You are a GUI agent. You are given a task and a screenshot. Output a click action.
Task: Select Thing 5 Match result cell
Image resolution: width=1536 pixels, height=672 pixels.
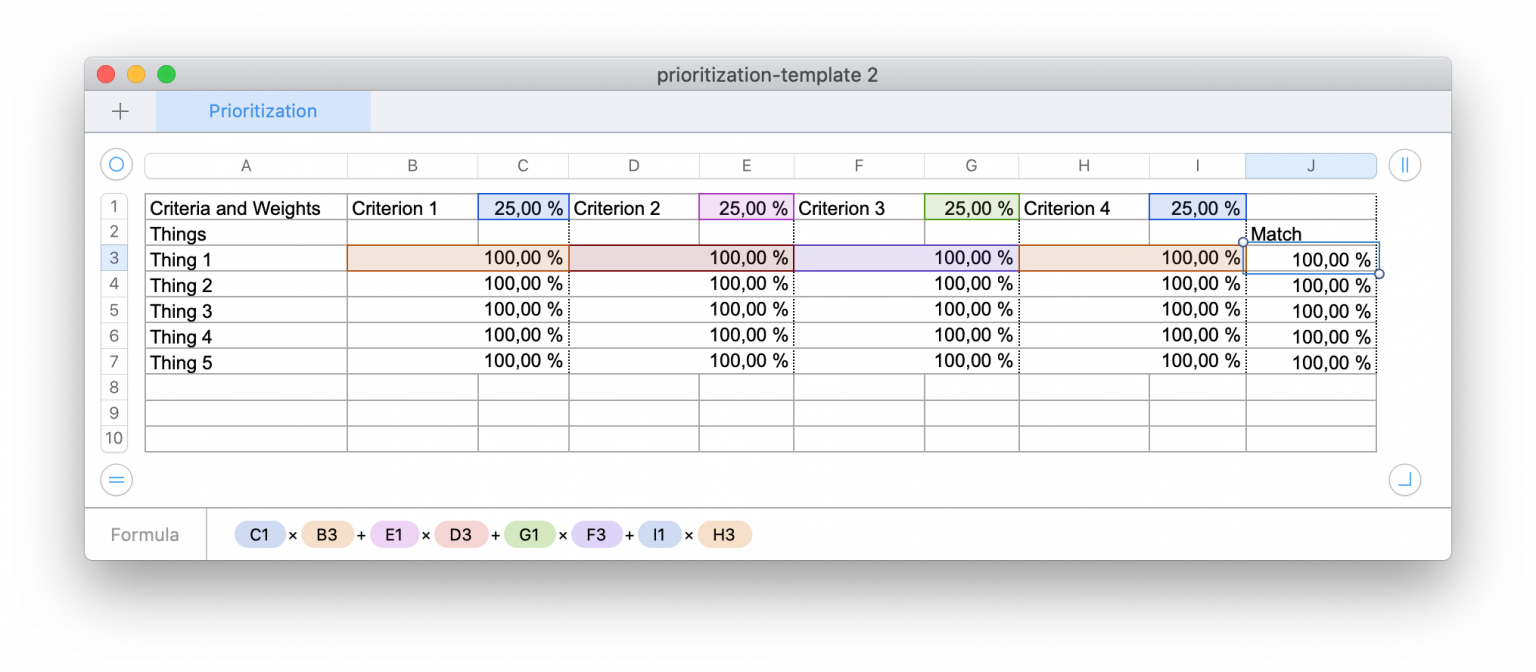click(1311, 361)
